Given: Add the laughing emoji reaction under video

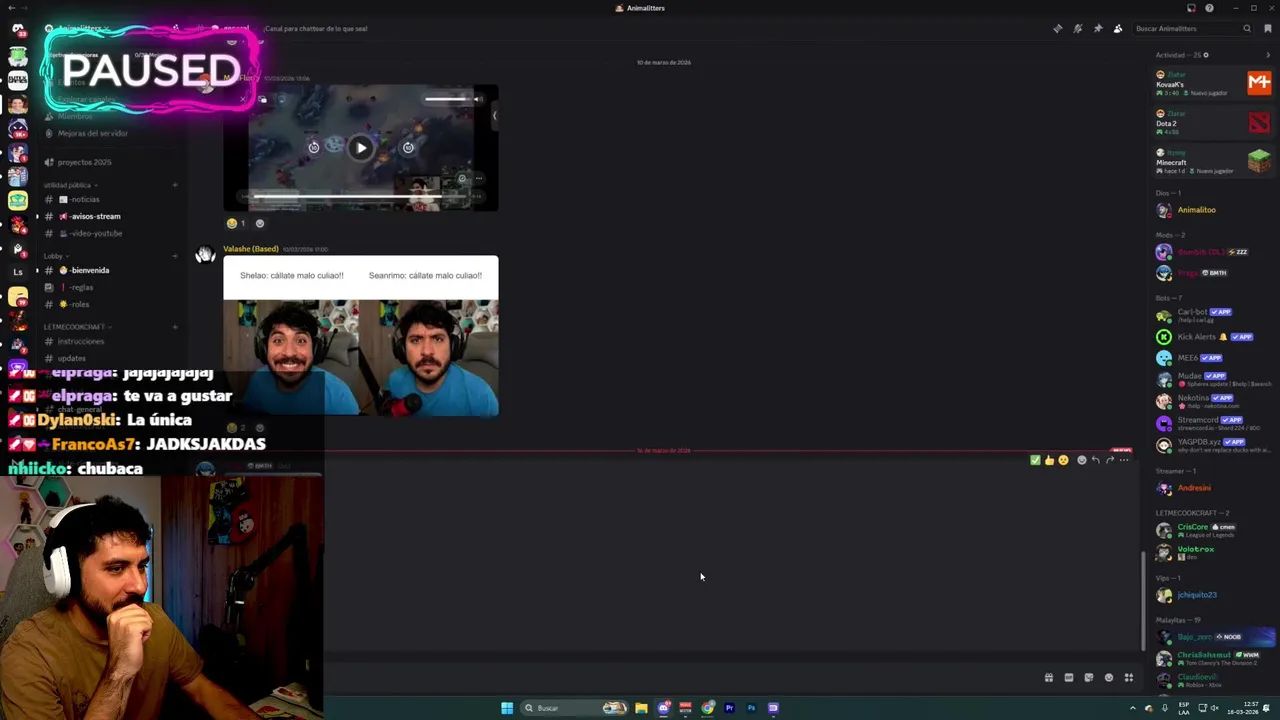Looking at the screenshot, I should [236, 223].
